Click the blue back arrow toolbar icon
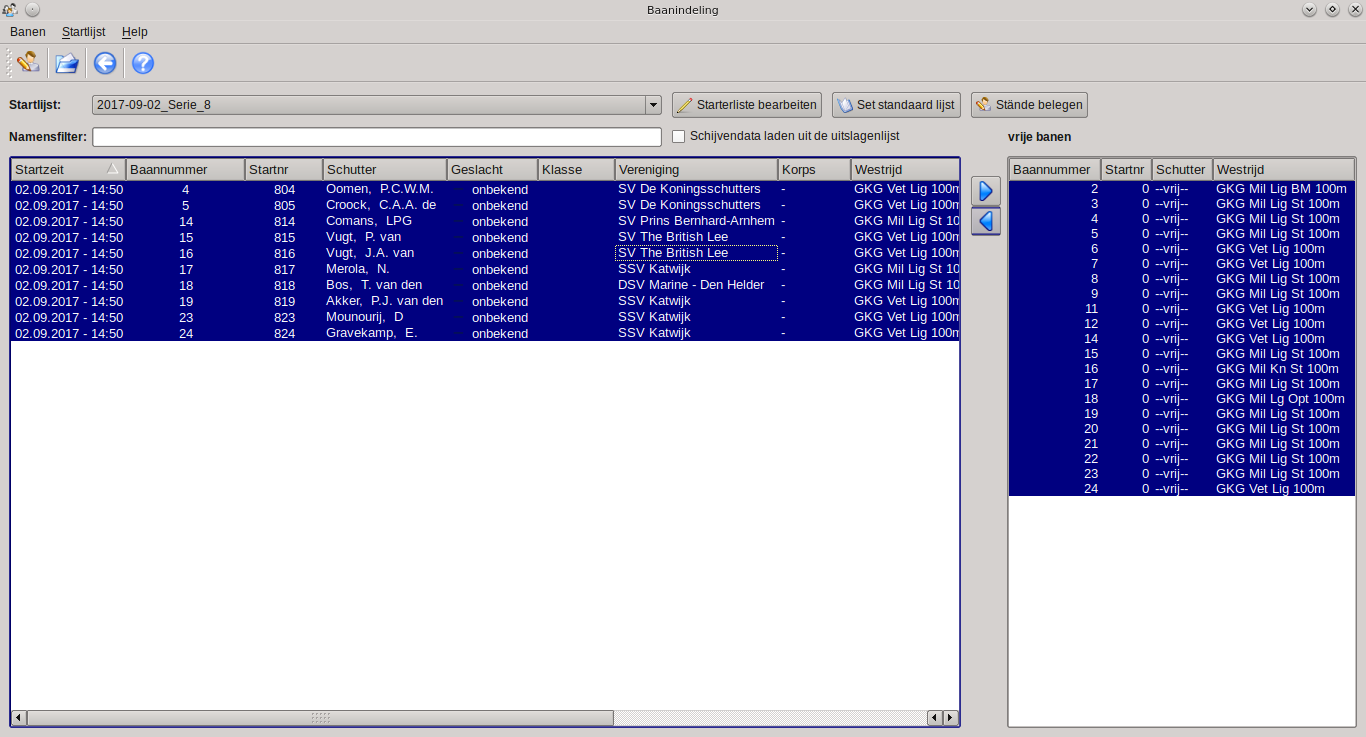Screen dimensions: 1366x737 105,64
